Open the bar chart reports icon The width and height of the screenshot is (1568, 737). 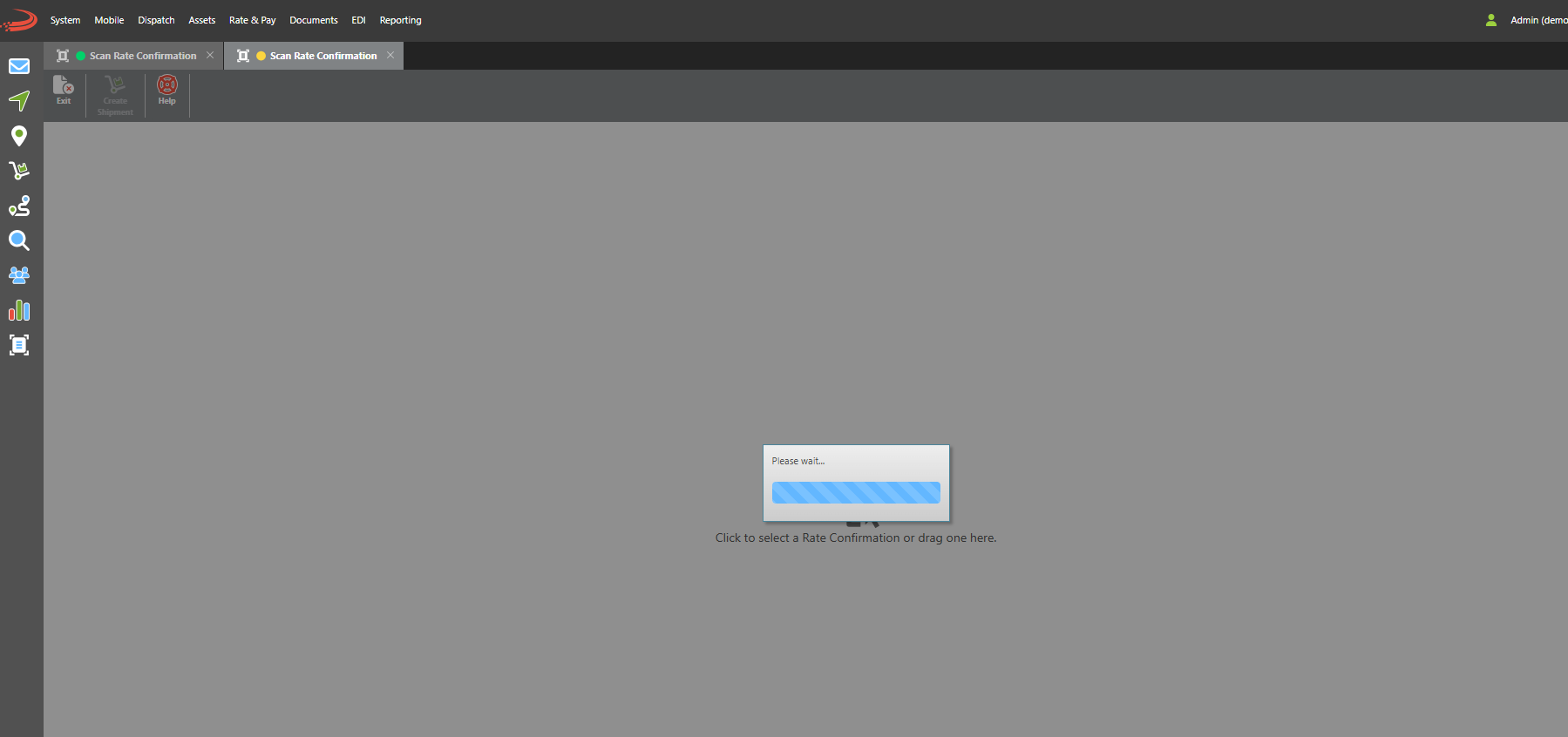(19, 310)
